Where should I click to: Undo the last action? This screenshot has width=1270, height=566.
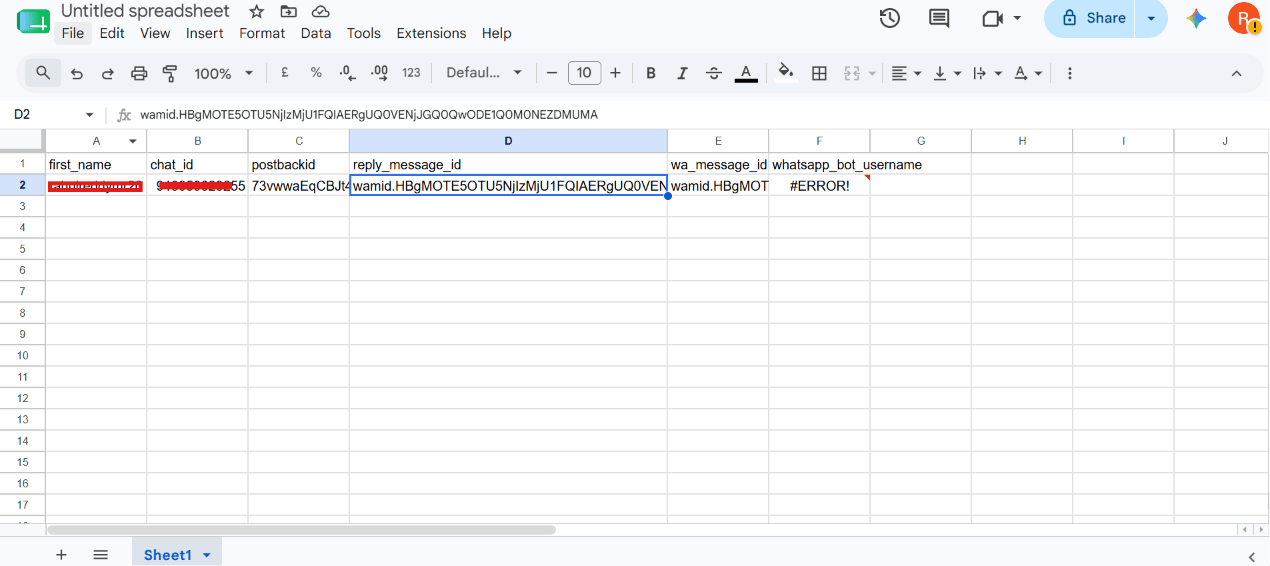coord(77,73)
